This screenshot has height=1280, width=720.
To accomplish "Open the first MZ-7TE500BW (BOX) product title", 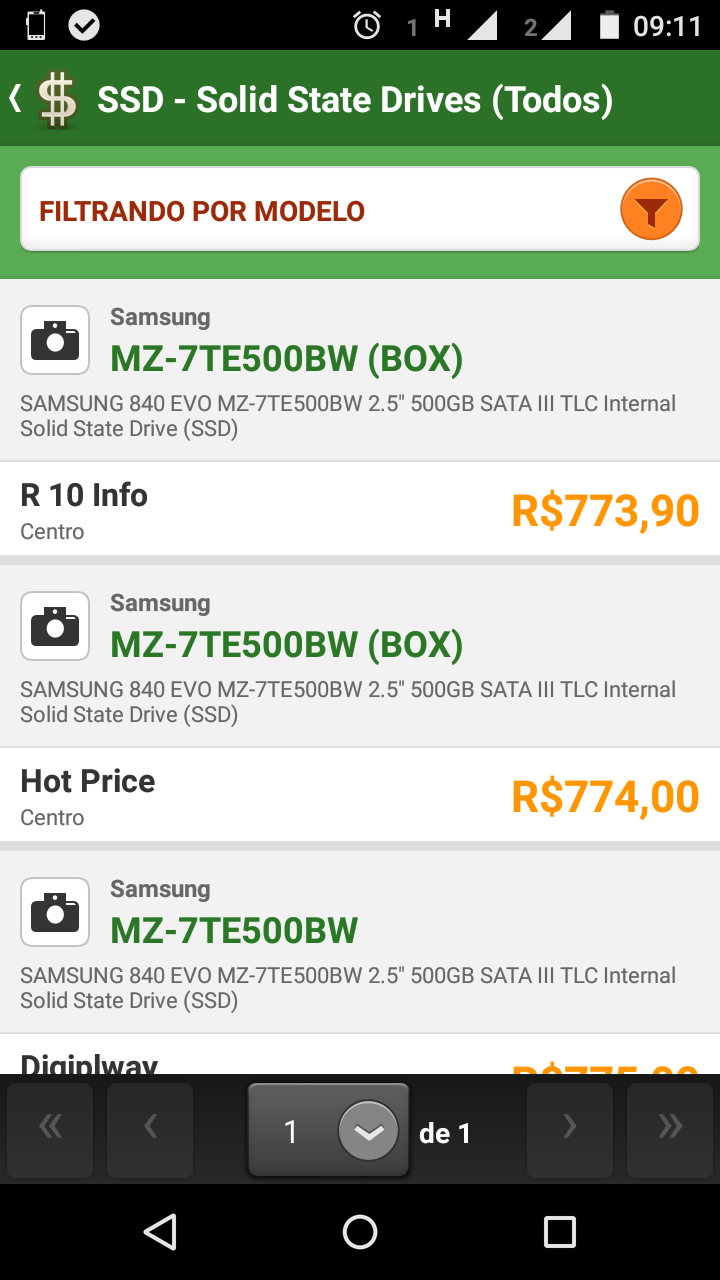I will [287, 359].
